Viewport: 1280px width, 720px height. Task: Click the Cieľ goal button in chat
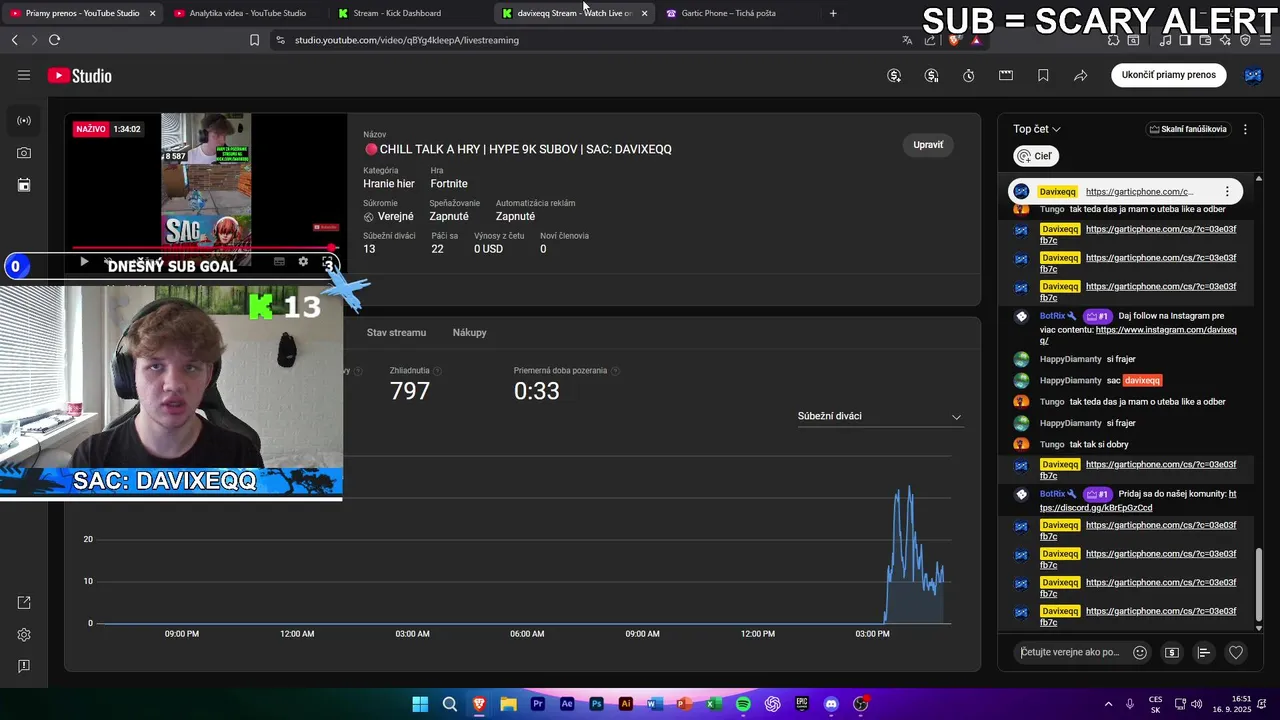[1036, 156]
